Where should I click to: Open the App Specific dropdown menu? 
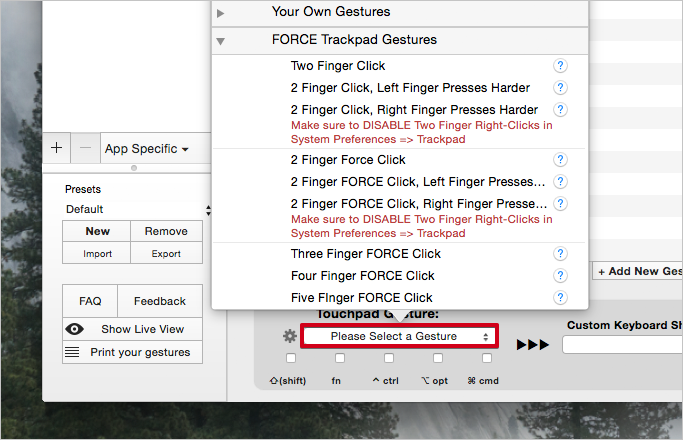[x=146, y=149]
